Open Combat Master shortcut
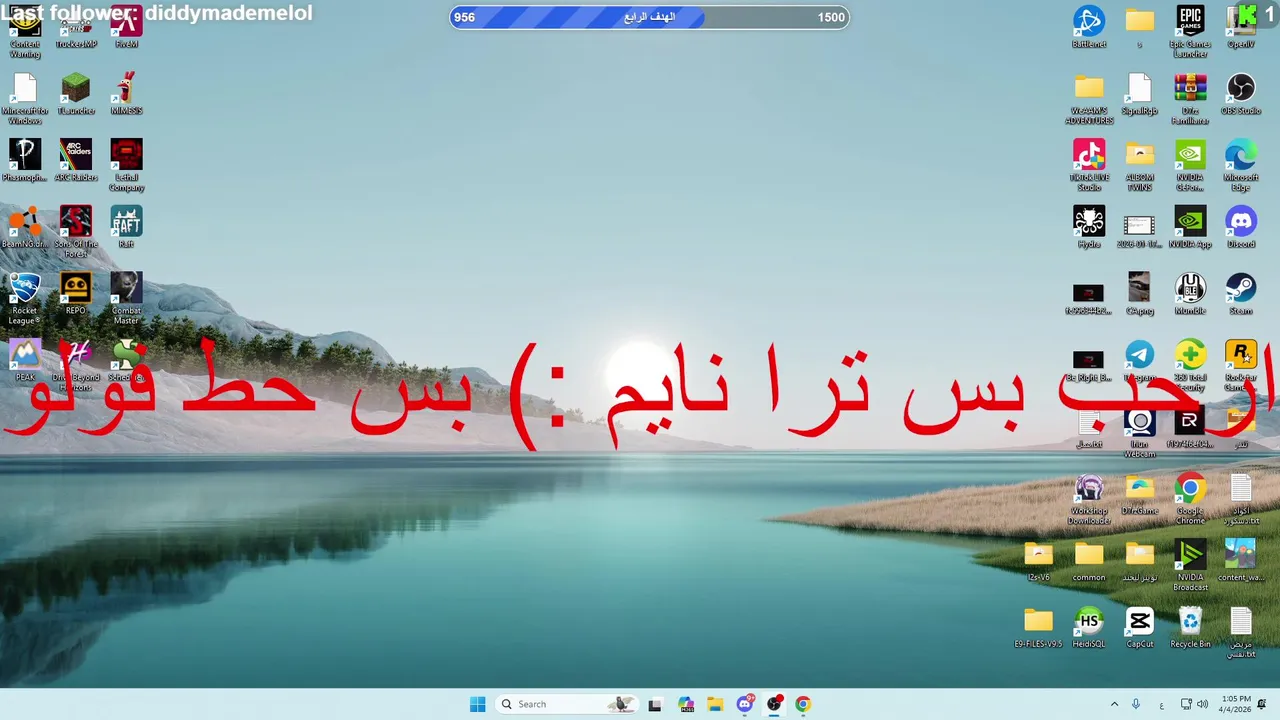Viewport: 1280px width, 720px height. click(126, 298)
